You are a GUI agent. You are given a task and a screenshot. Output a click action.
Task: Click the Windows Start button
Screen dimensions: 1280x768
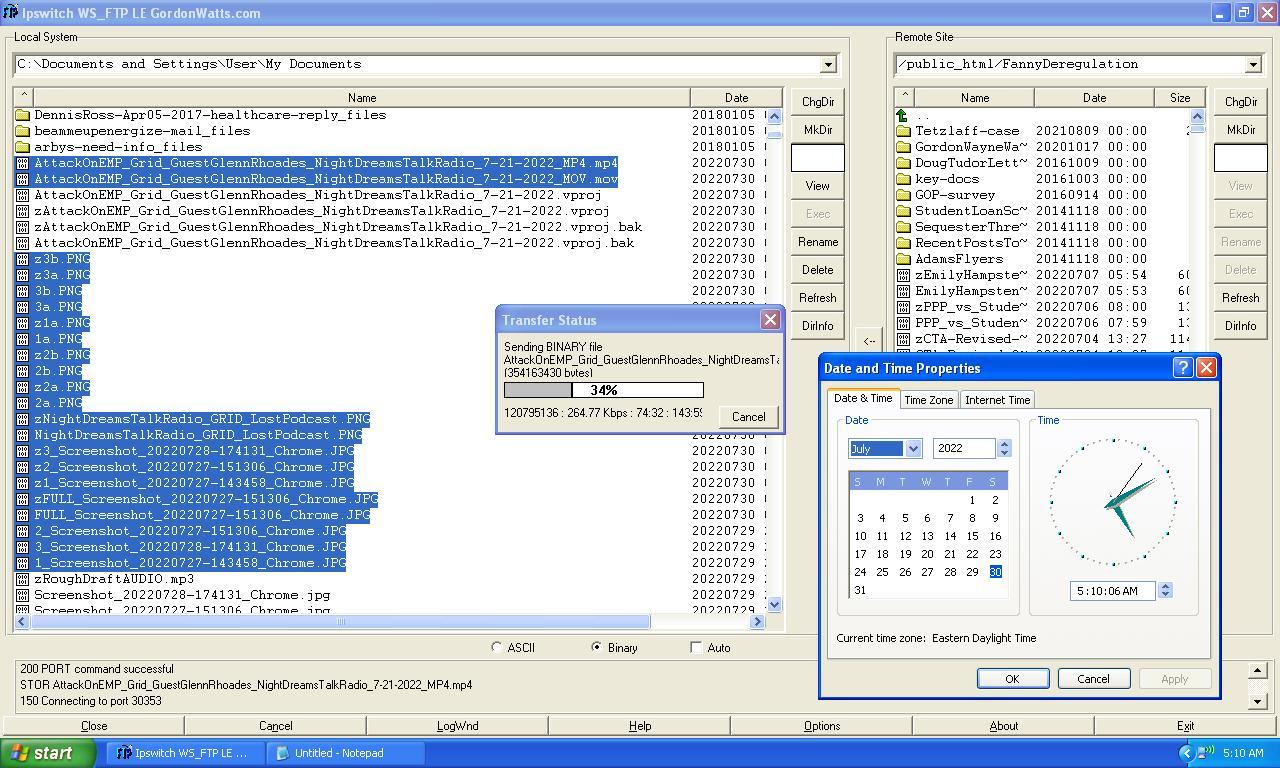pos(48,753)
